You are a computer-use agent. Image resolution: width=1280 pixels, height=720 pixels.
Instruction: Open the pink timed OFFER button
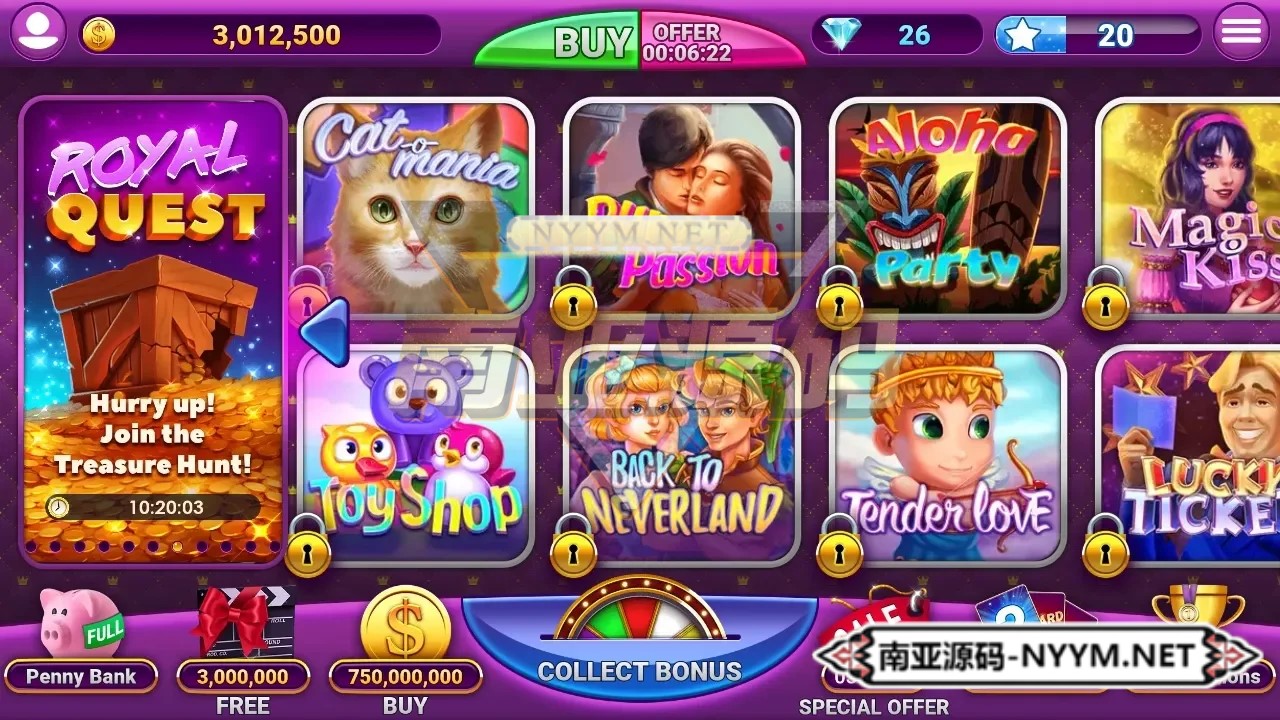(x=722, y=40)
